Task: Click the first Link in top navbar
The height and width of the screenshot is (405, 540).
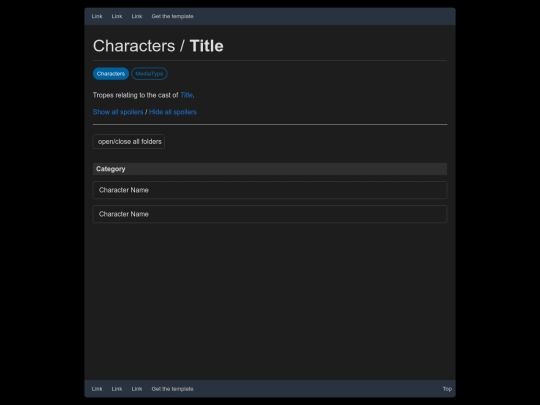Action: 97,16
